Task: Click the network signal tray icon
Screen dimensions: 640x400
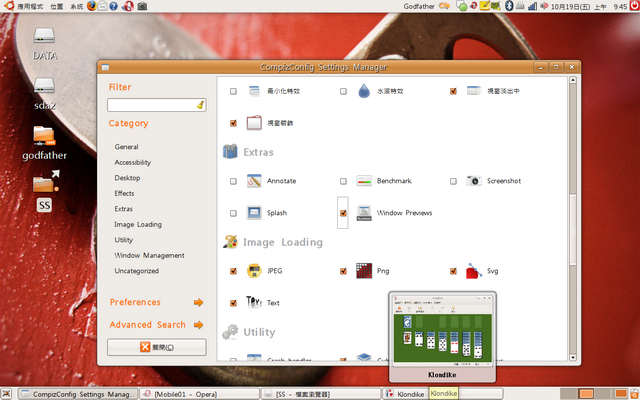Action: [x=532, y=6]
